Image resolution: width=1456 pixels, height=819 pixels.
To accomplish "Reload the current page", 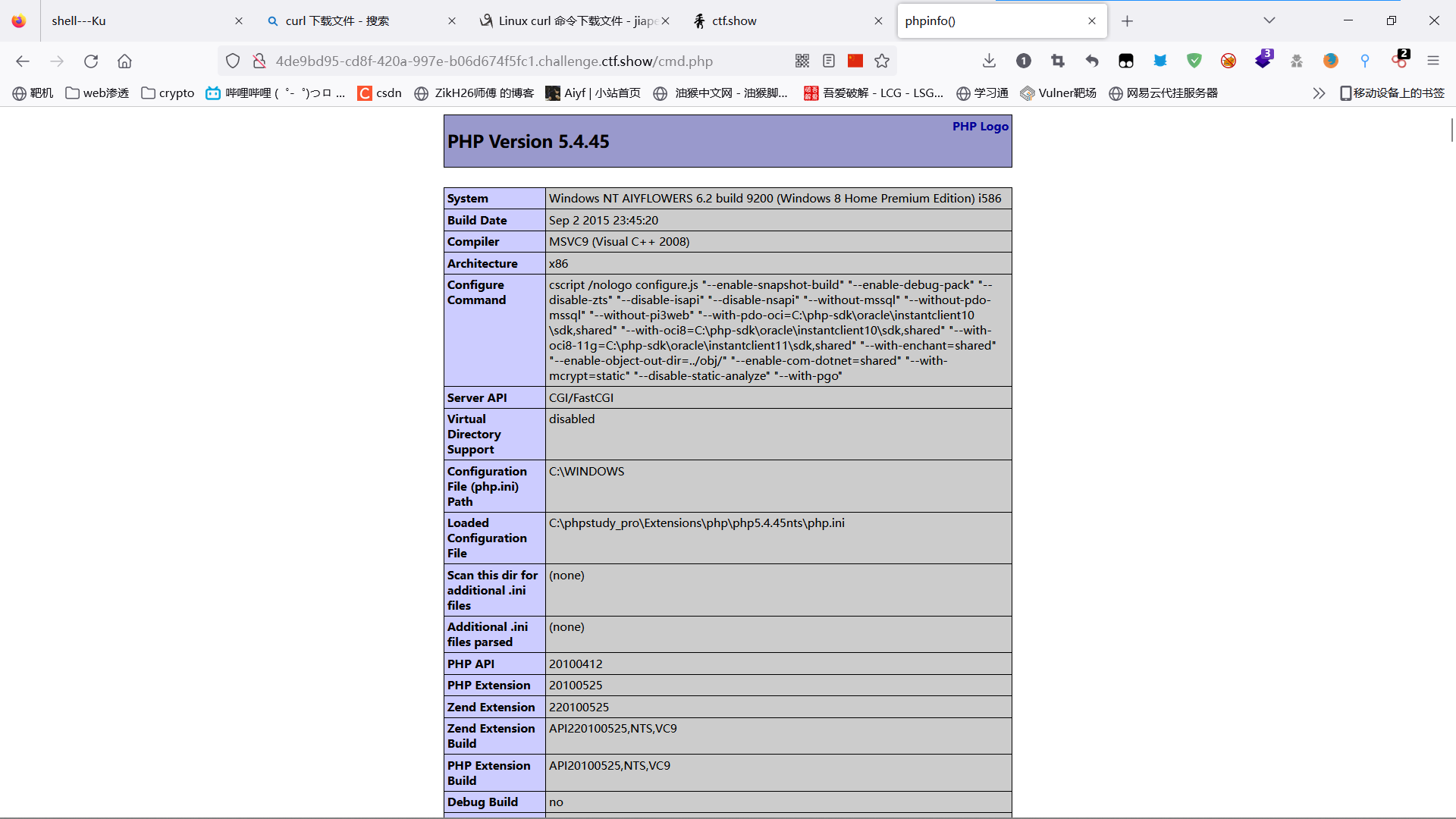I will [x=91, y=61].
